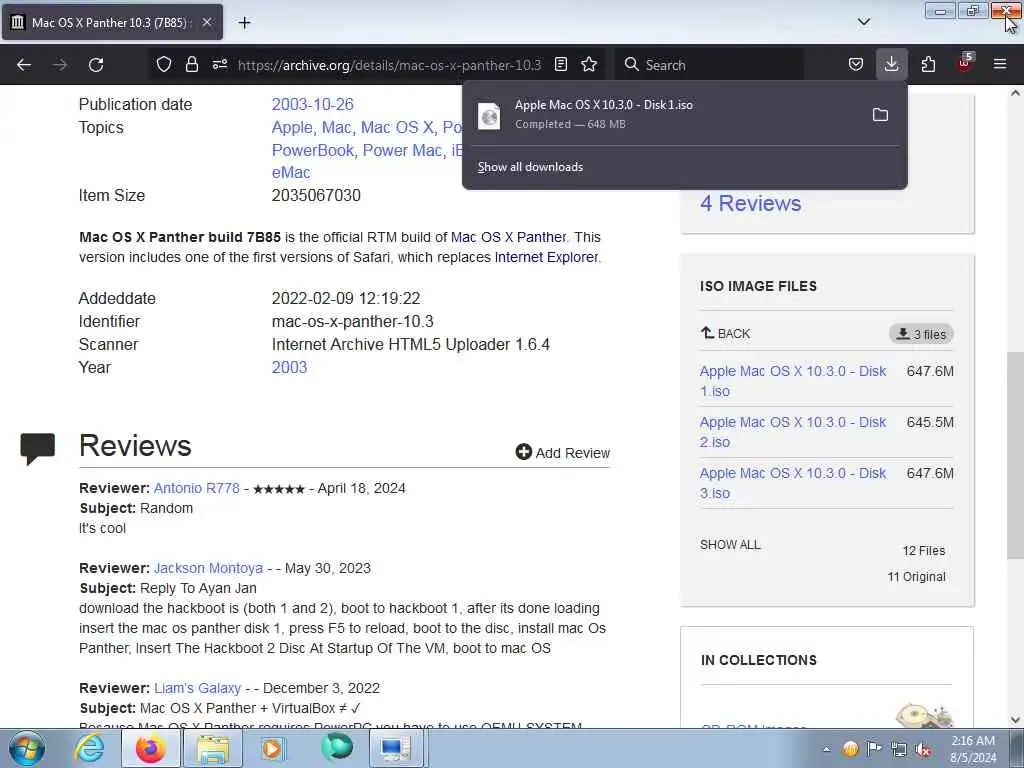Collapse ISO file list with BACK
This screenshot has width=1024, height=768.
726,334
